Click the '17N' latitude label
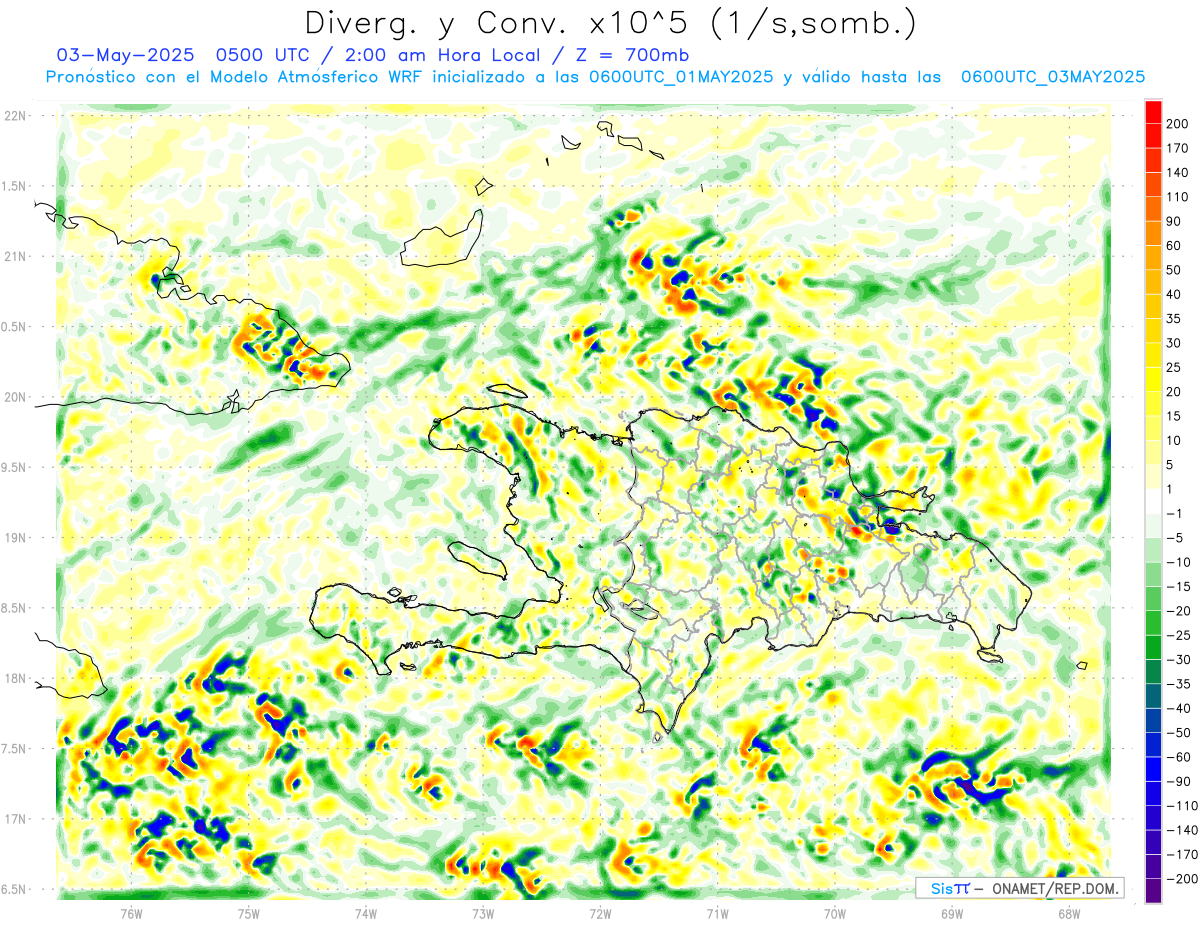Viewport: 1200px width, 927px height. pos(16,819)
